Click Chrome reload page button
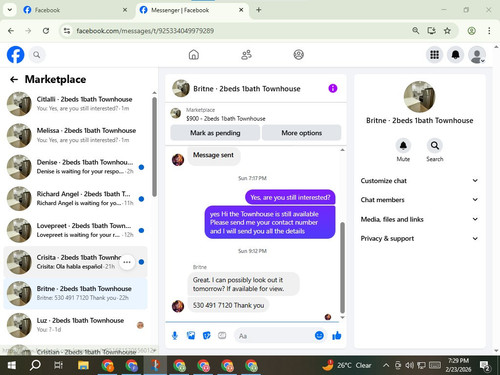 coord(46,31)
